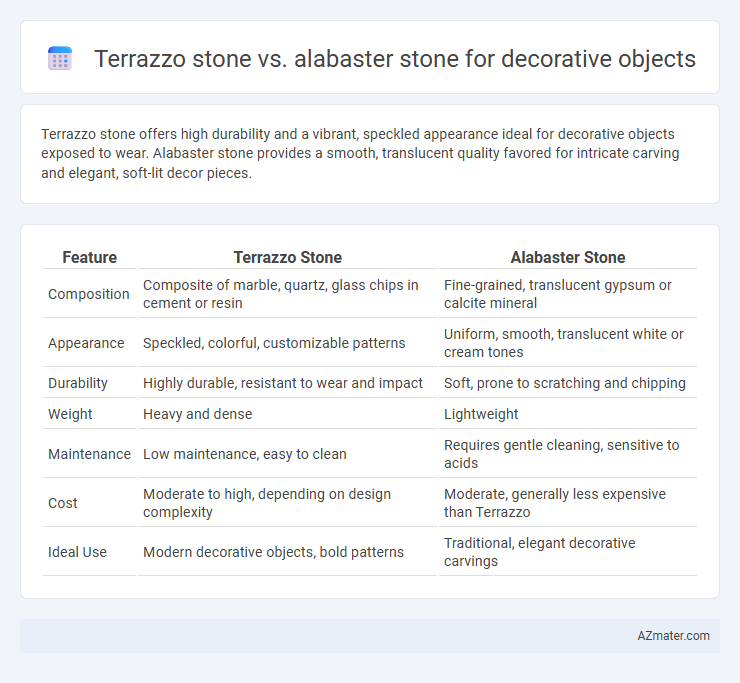Click the 'Feature' column header
This screenshot has width=740, height=683.
(x=90, y=257)
